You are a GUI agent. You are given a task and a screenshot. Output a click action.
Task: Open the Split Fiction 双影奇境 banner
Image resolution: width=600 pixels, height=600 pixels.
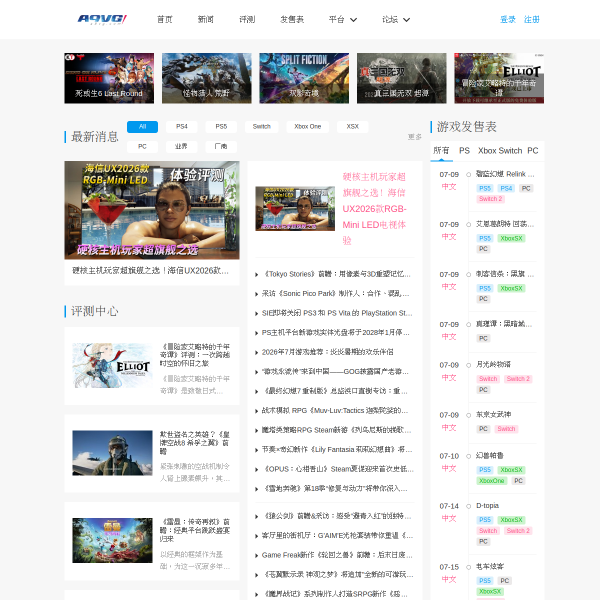pyautogui.click(x=304, y=78)
